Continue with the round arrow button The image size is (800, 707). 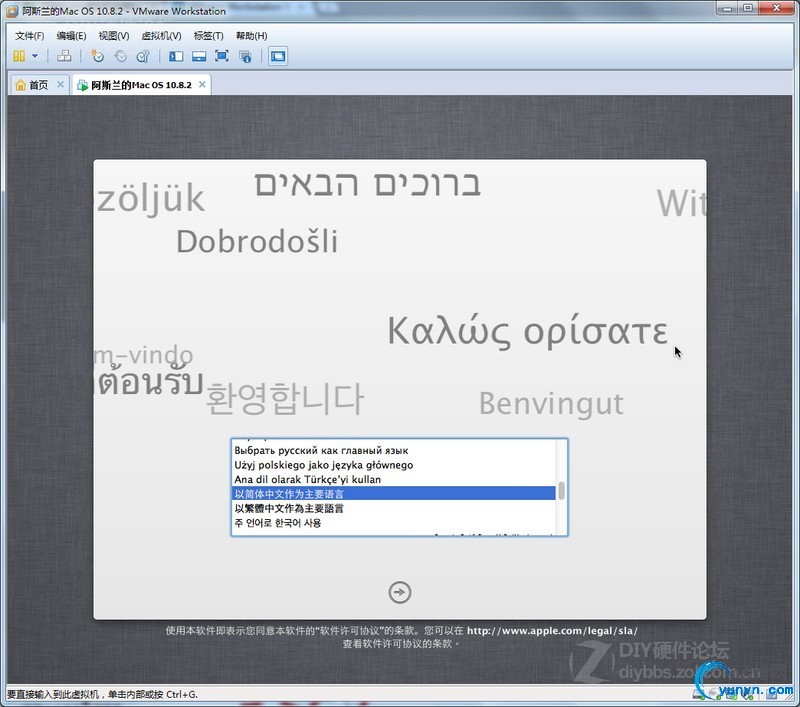(399, 592)
